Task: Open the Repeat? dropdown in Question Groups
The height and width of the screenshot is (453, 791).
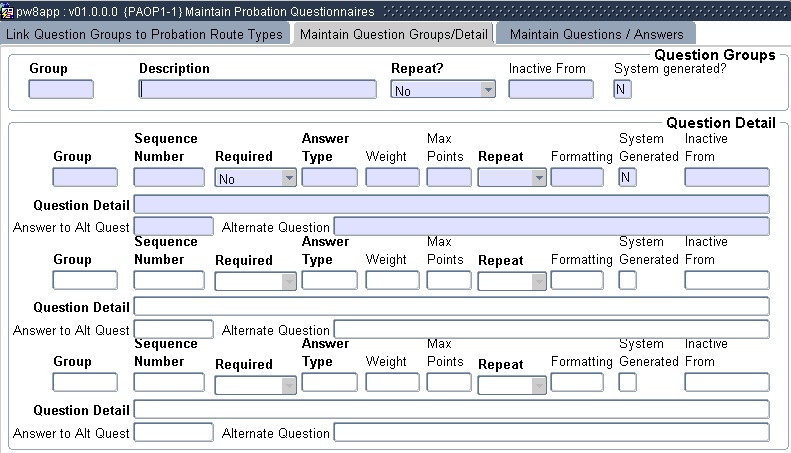Action: click(x=488, y=90)
